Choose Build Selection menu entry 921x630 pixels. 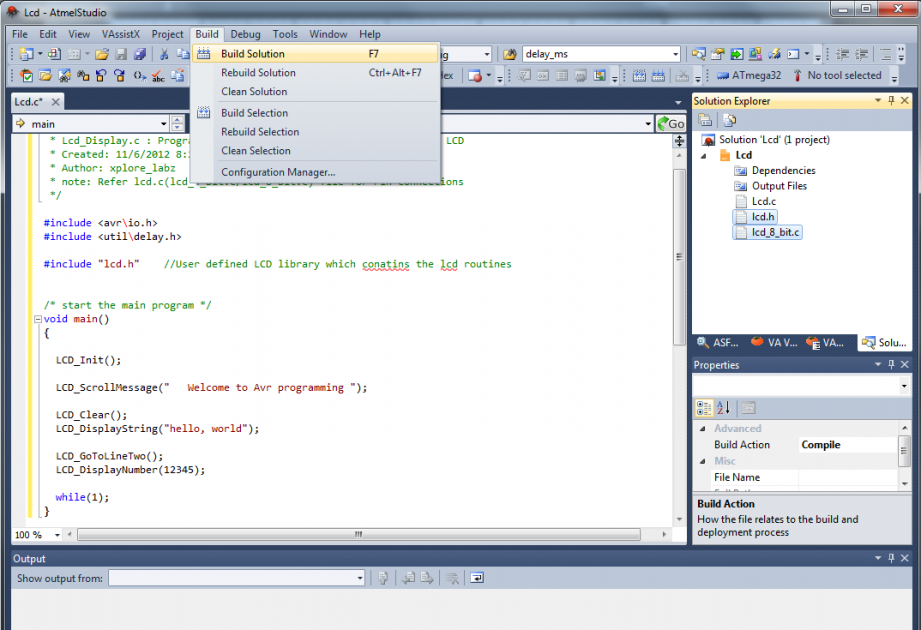[315, 113]
